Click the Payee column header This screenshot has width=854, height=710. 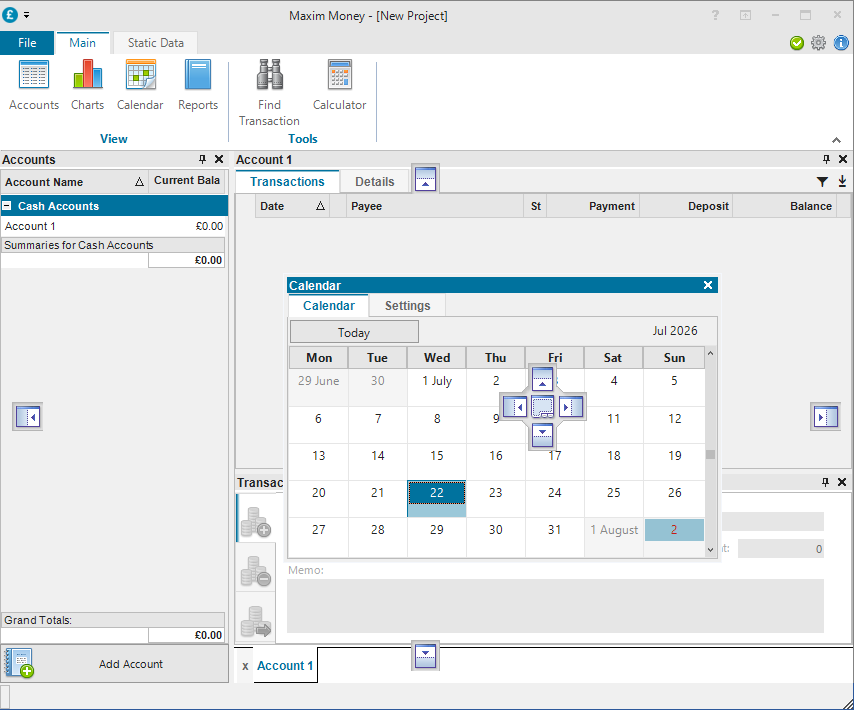point(435,206)
